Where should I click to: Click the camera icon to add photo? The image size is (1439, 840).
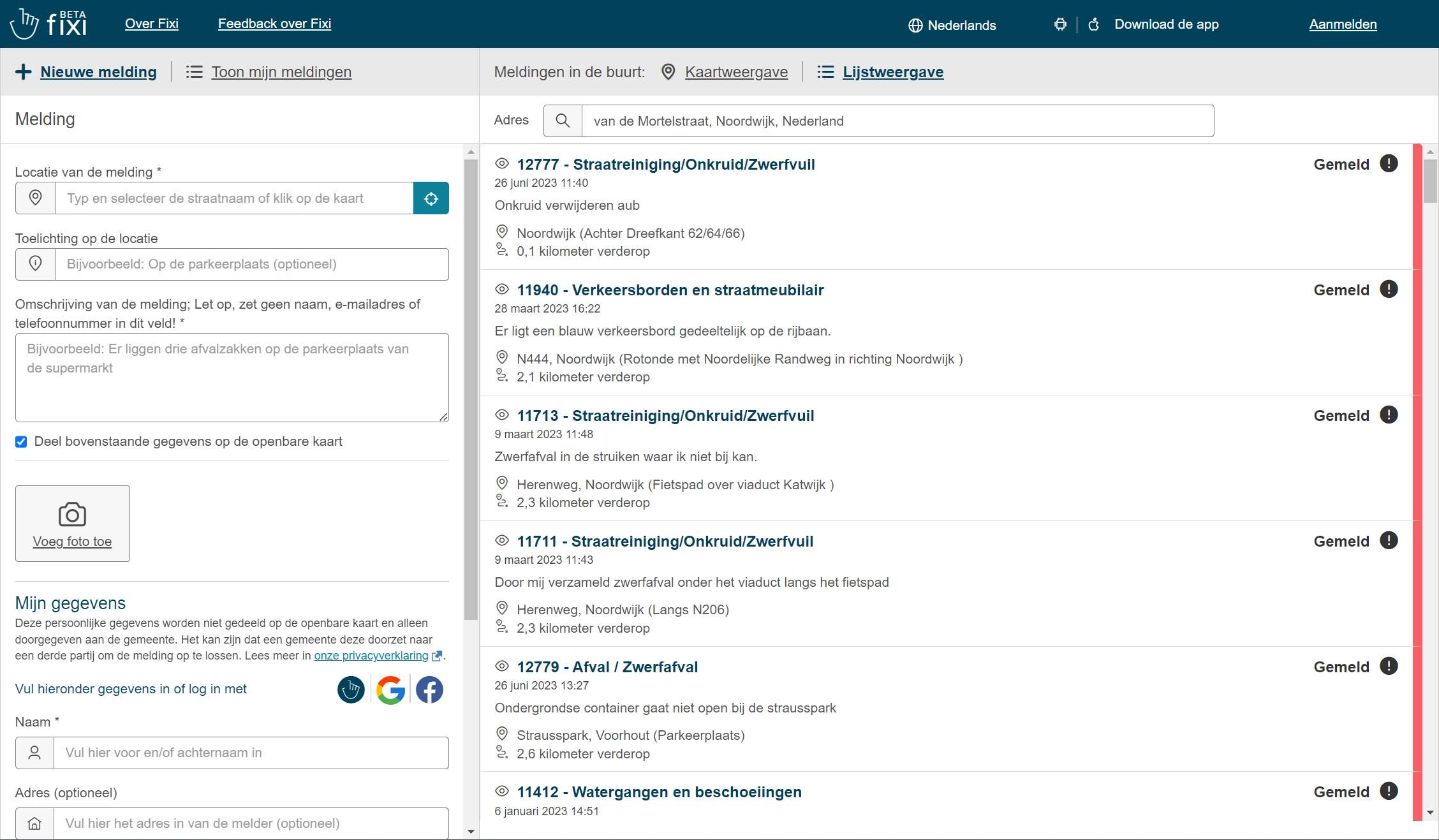[72, 514]
